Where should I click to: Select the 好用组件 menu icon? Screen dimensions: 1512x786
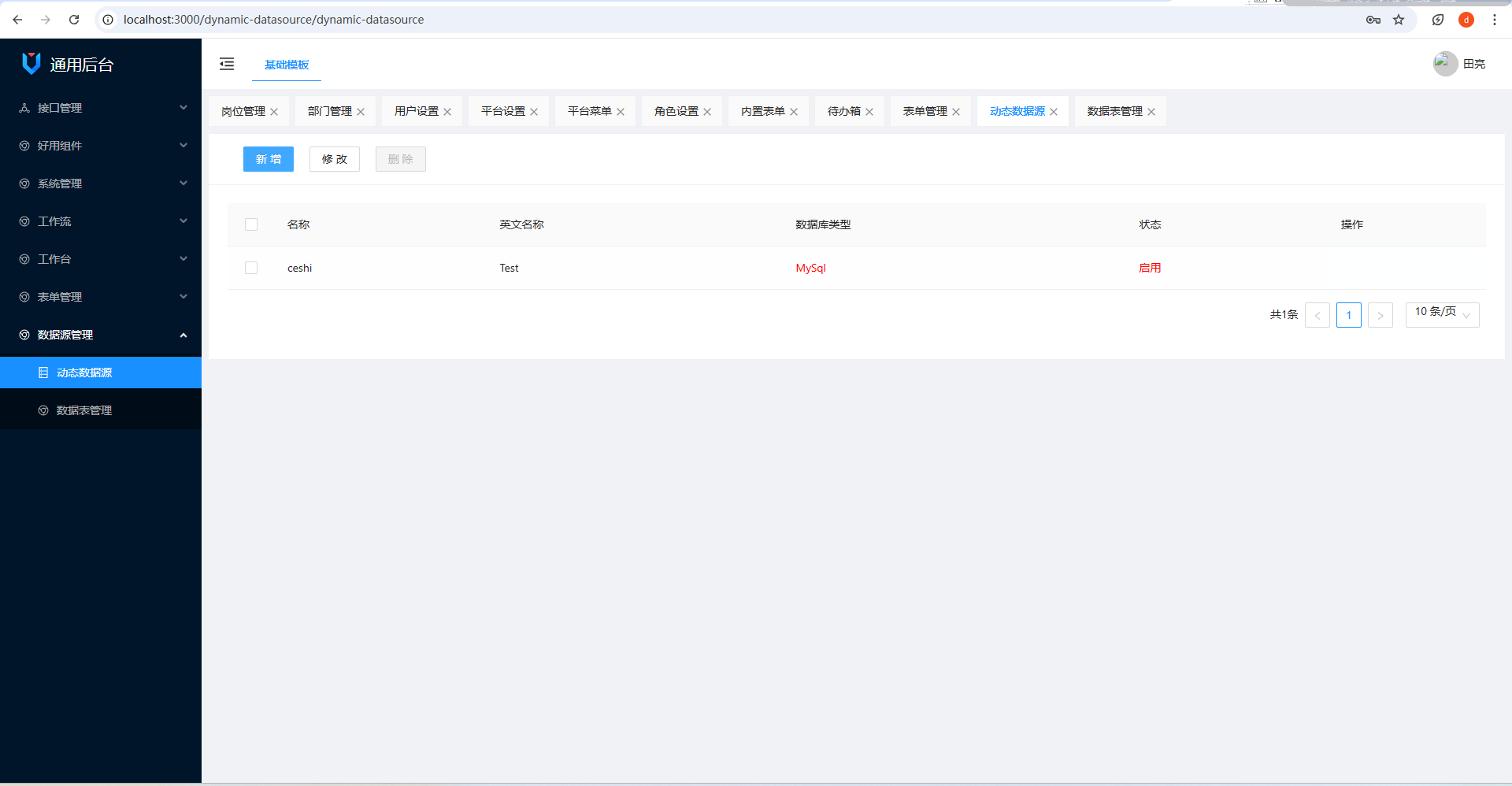(23, 146)
